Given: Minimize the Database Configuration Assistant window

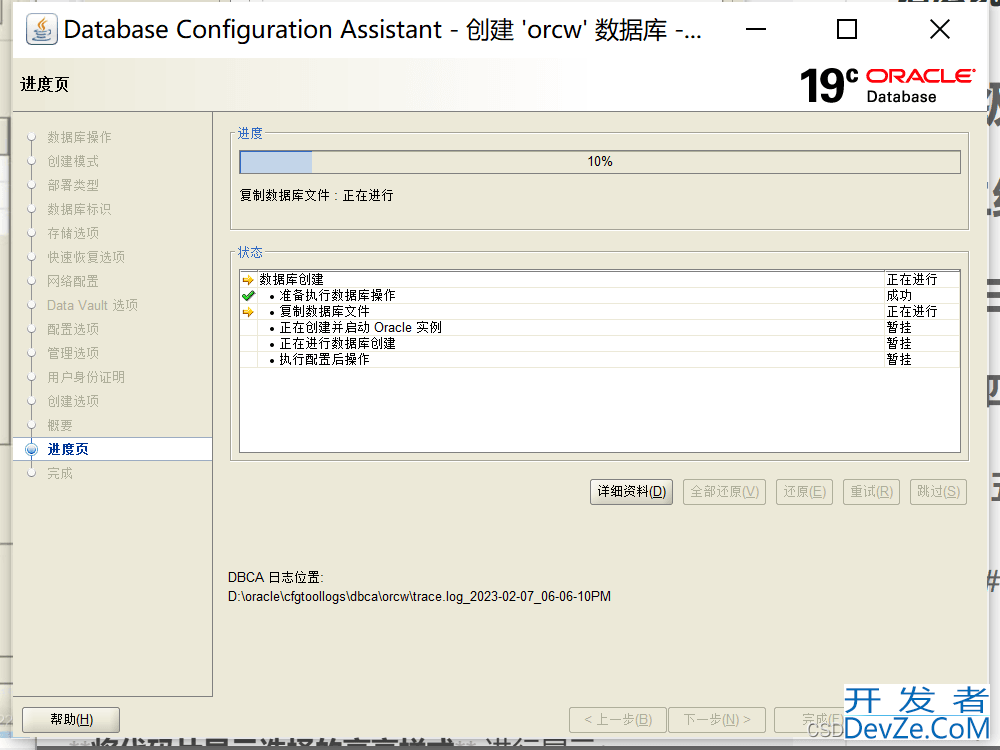Looking at the screenshot, I should pyautogui.click(x=756, y=29).
